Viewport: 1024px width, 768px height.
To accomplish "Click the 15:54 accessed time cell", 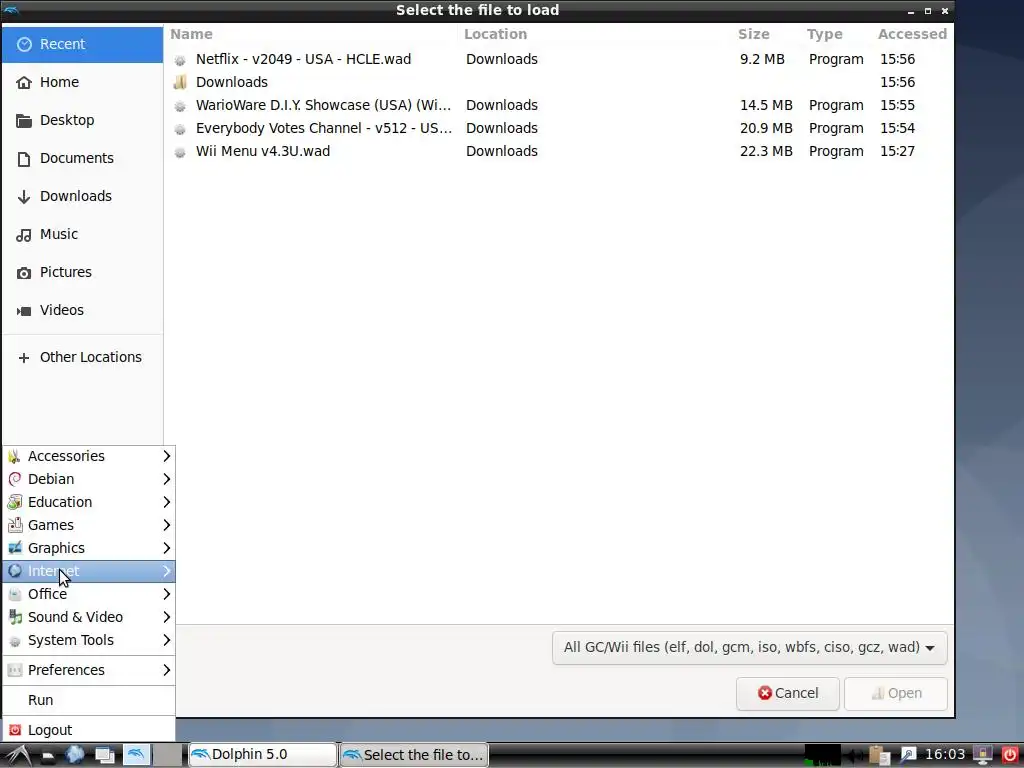I will point(897,128).
